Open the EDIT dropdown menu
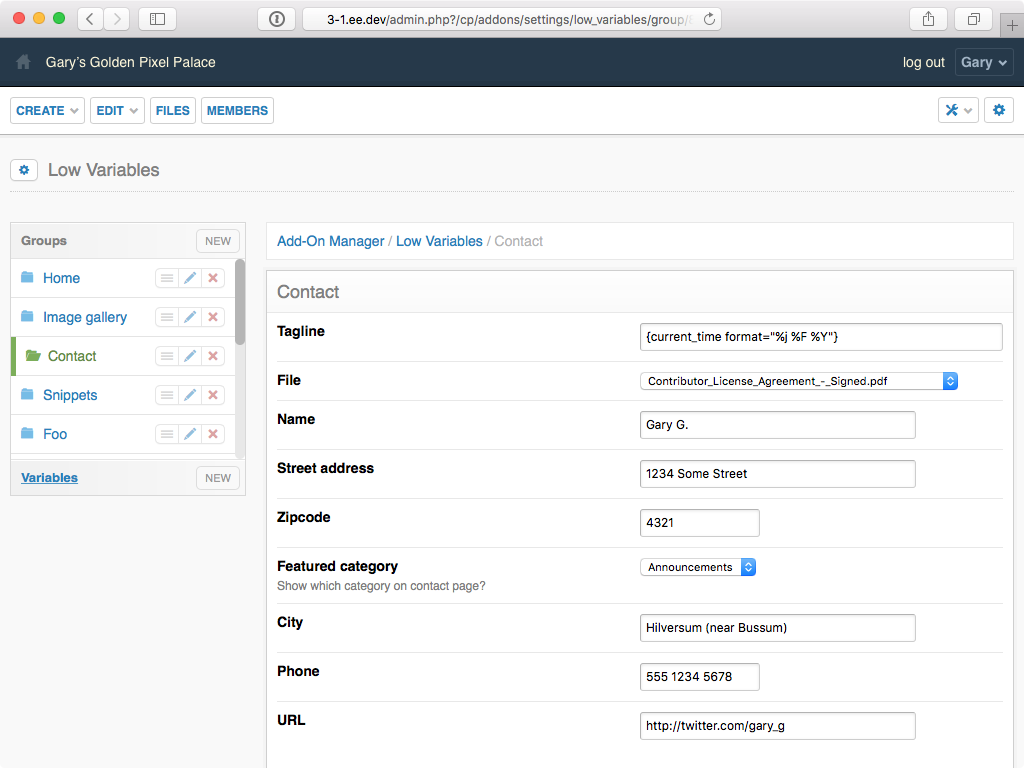 tap(117, 110)
